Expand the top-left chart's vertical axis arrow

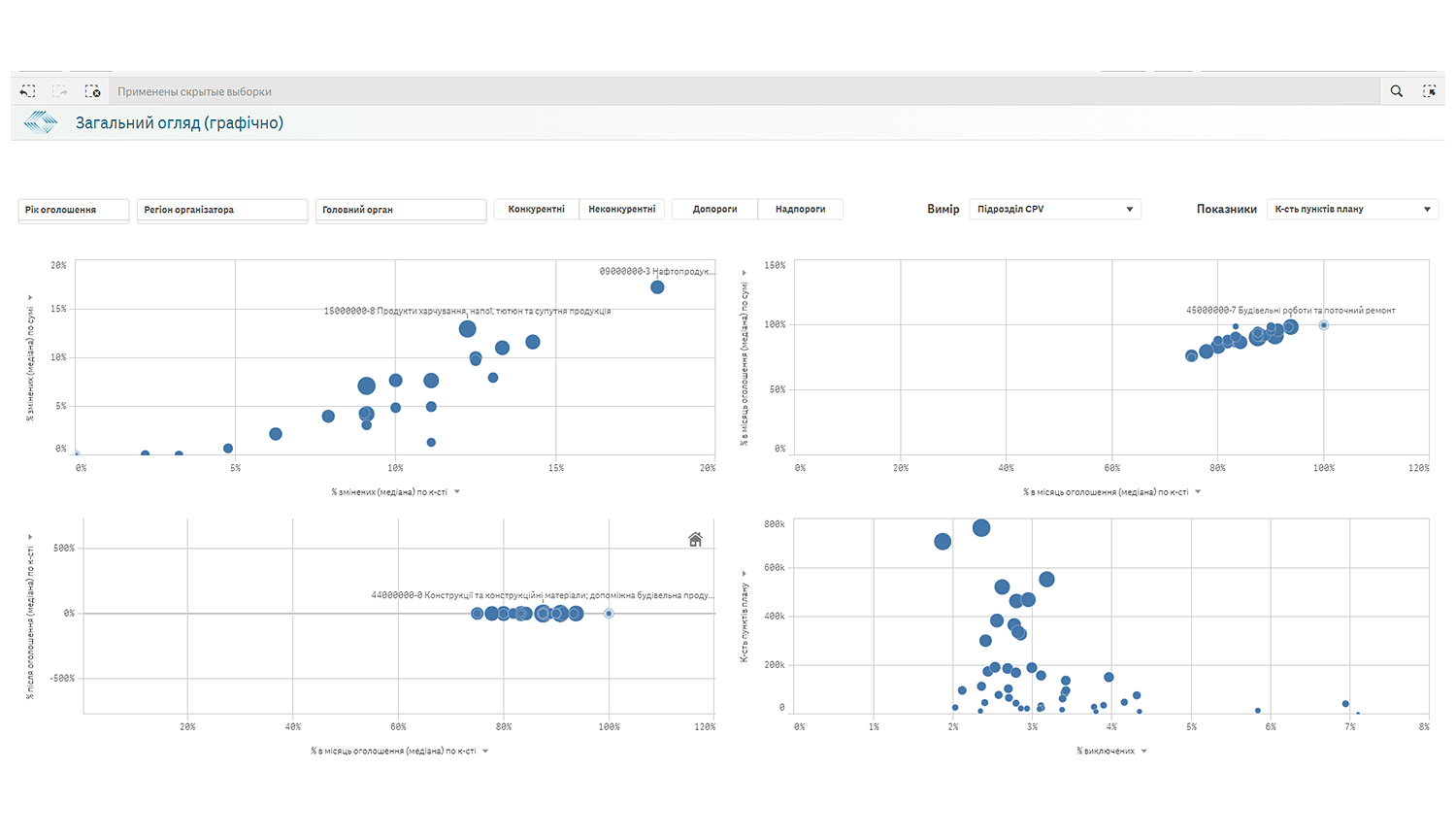(30, 298)
